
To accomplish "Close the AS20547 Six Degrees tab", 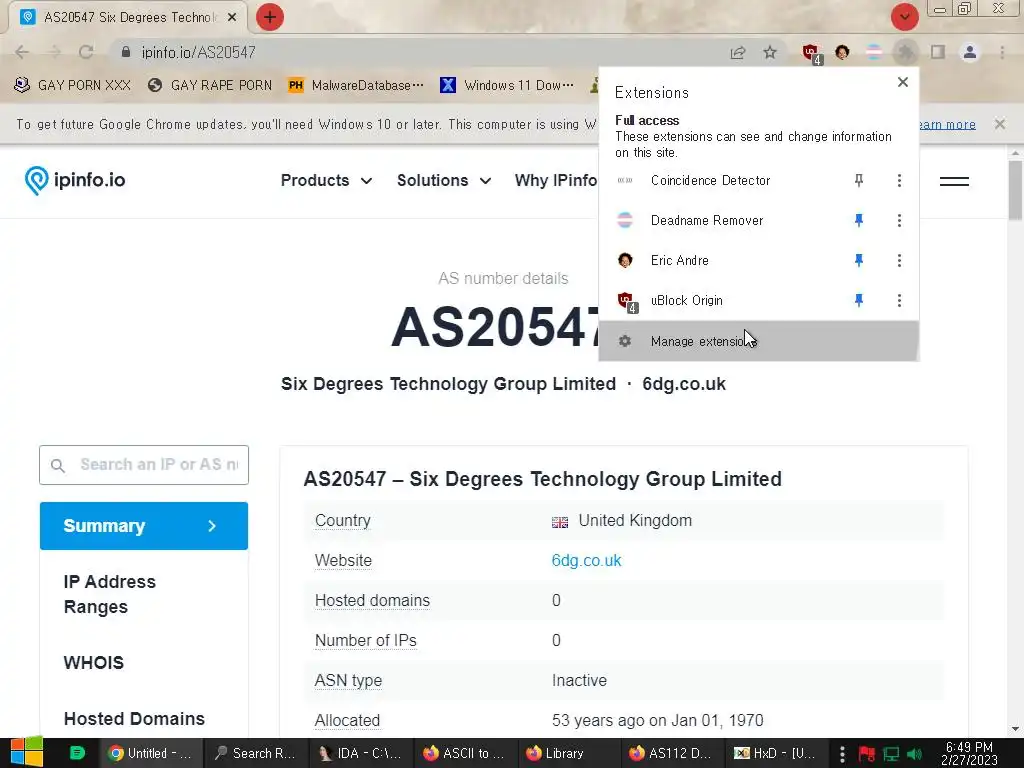I will click(x=232, y=17).
